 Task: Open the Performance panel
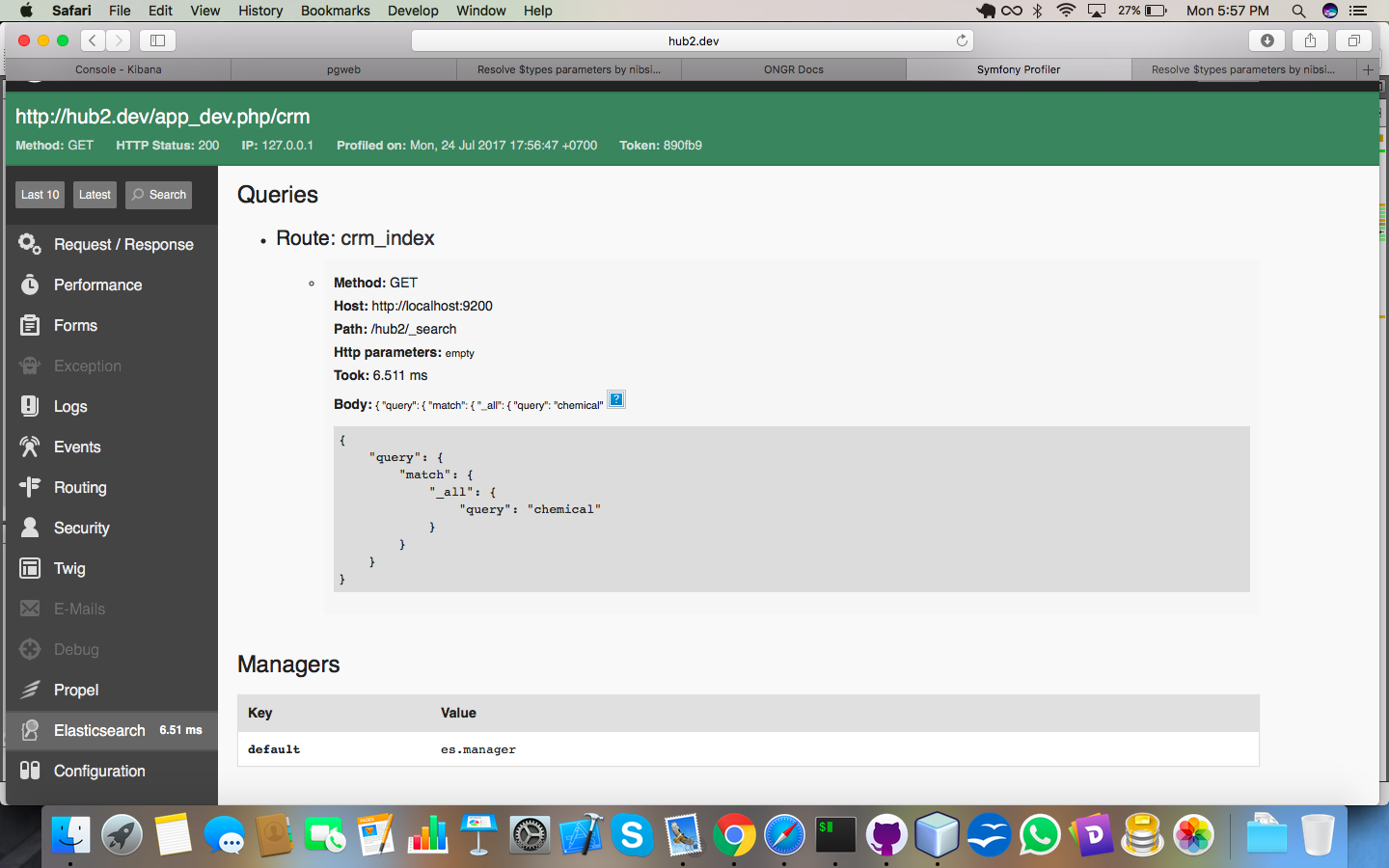click(96, 285)
